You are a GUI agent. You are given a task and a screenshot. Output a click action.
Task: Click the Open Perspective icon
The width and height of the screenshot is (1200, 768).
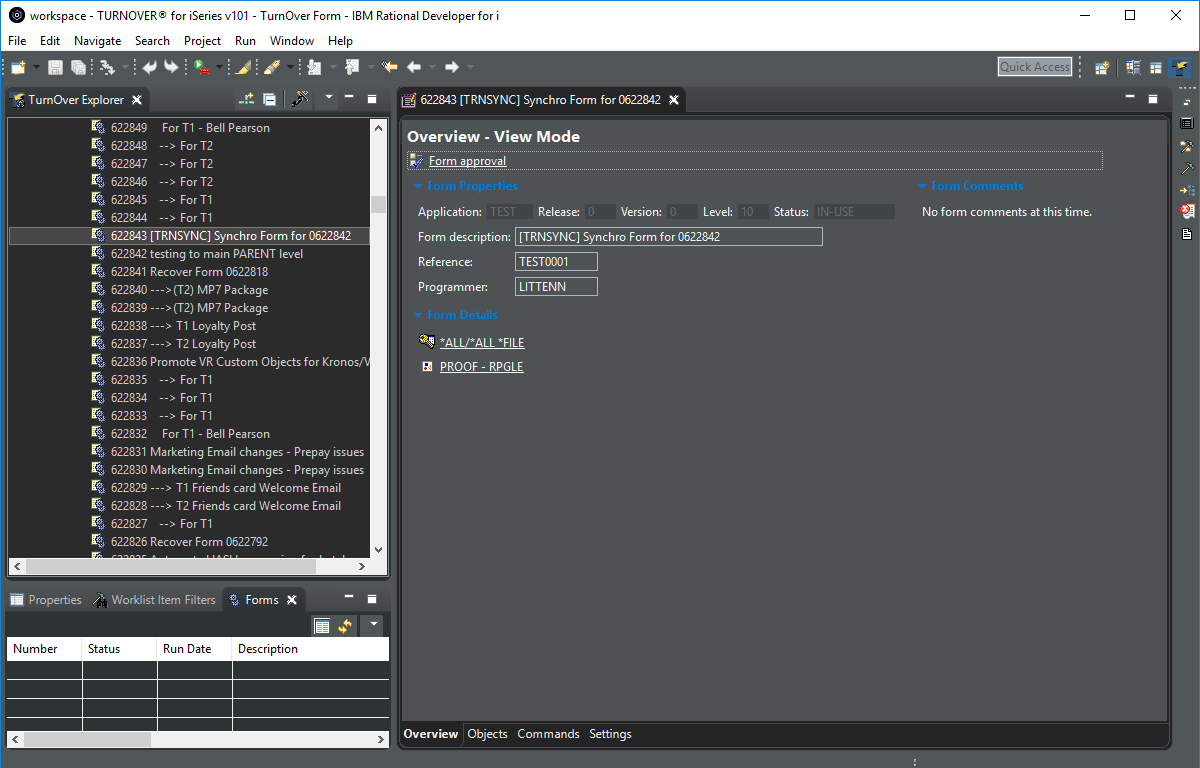click(1102, 67)
